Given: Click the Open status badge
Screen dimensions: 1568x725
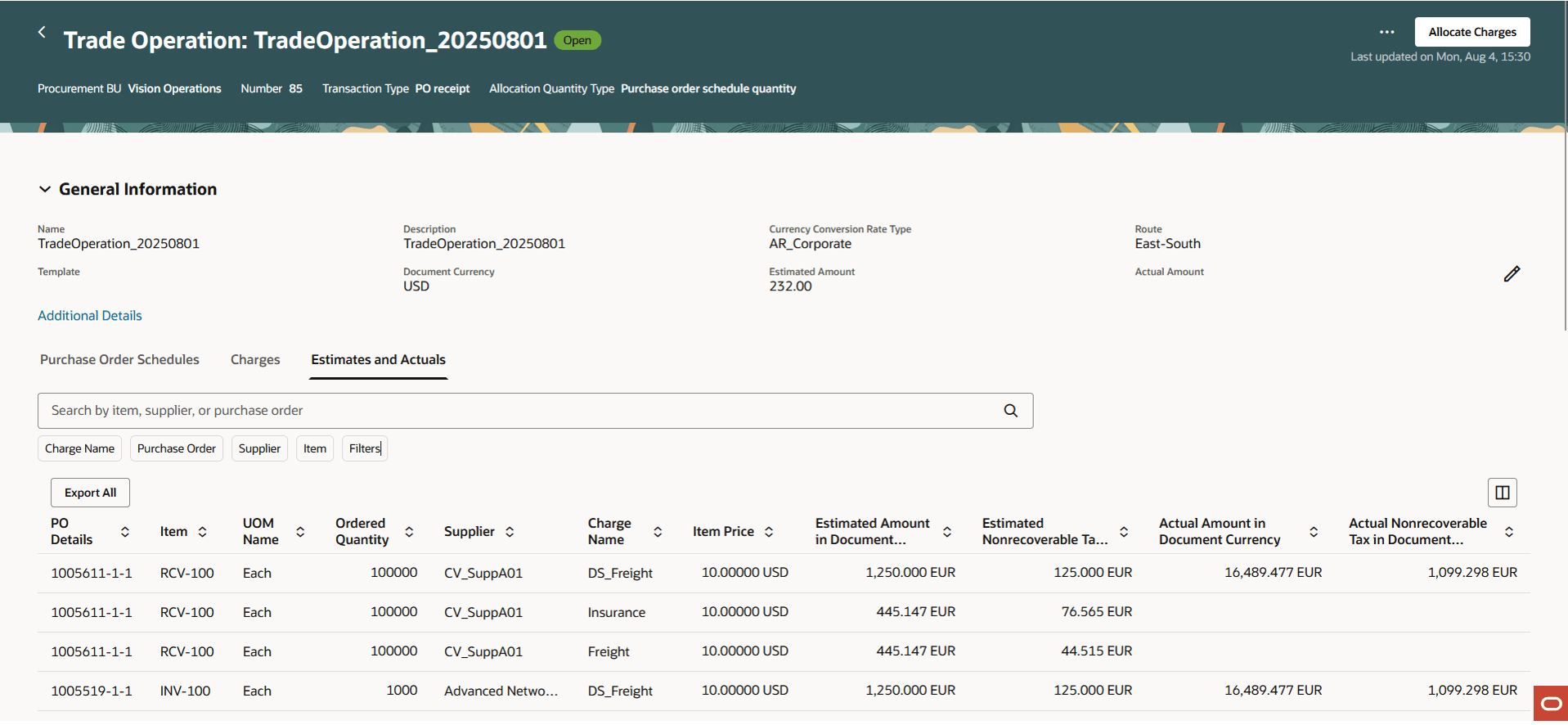Looking at the screenshot, I should (577, 40).
